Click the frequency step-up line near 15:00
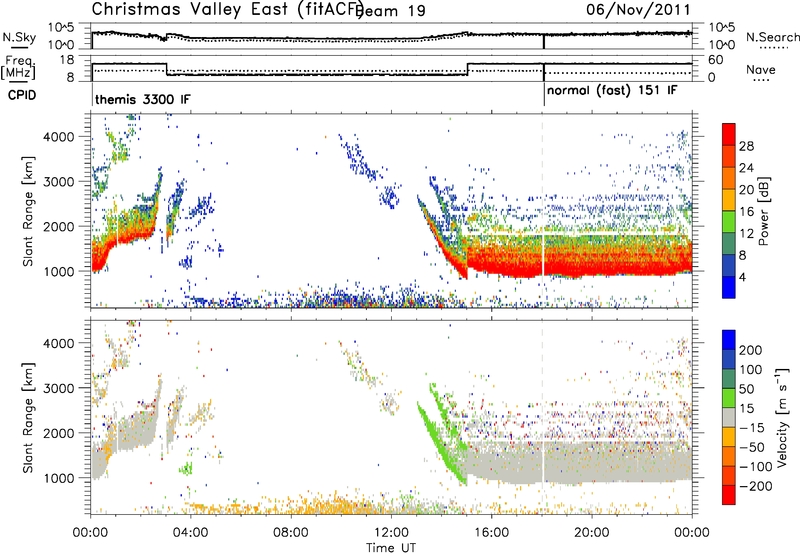800x554 pixels. [467, 69]
